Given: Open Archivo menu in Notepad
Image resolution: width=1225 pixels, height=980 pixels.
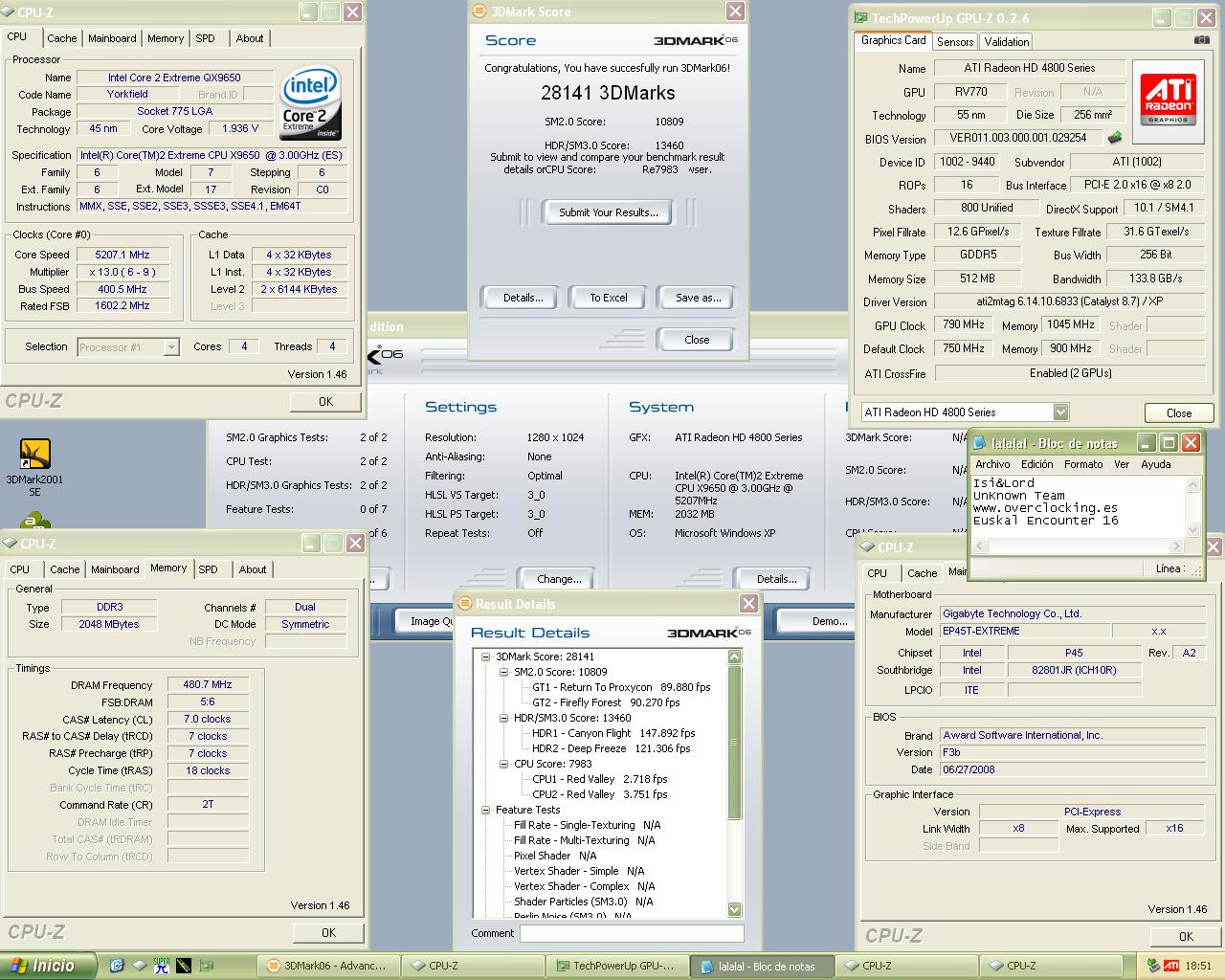Looking at the screenshot, I should point(992,464).
